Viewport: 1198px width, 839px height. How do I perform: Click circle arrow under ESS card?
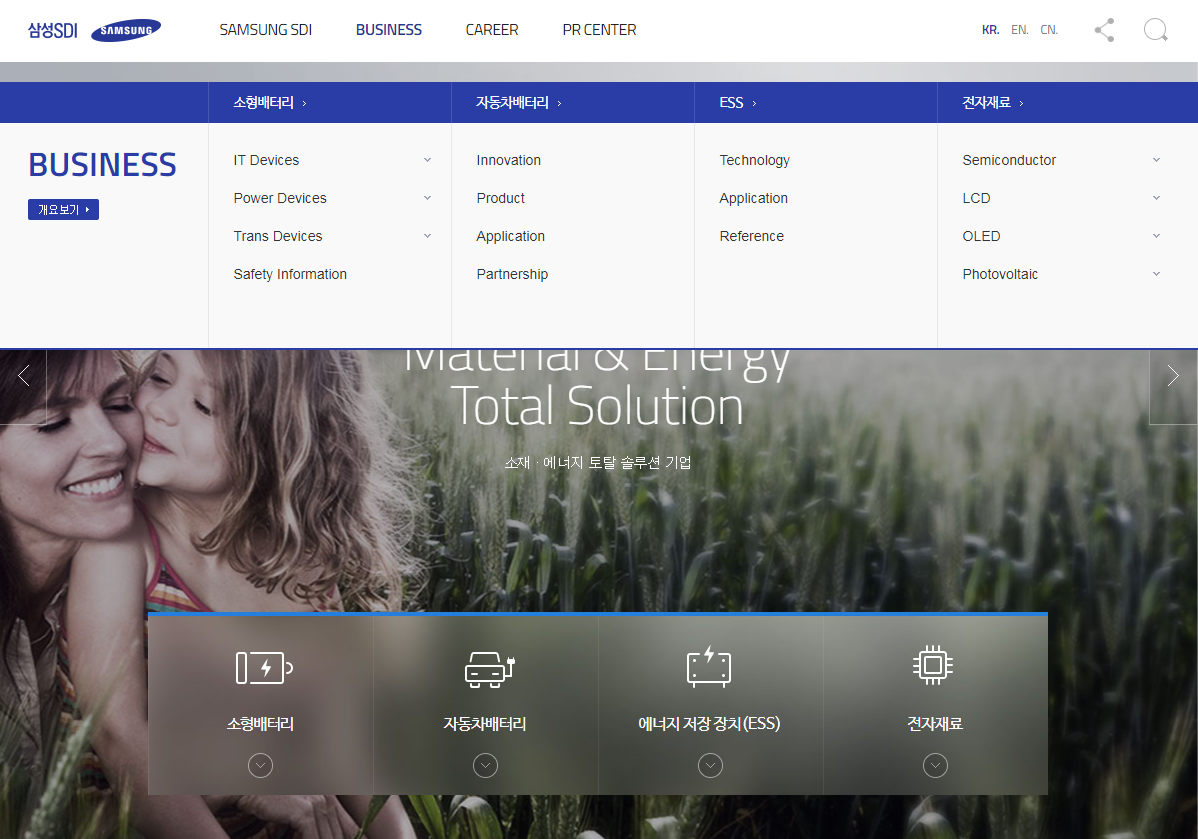pyautogui.click(x=711, y=765)
